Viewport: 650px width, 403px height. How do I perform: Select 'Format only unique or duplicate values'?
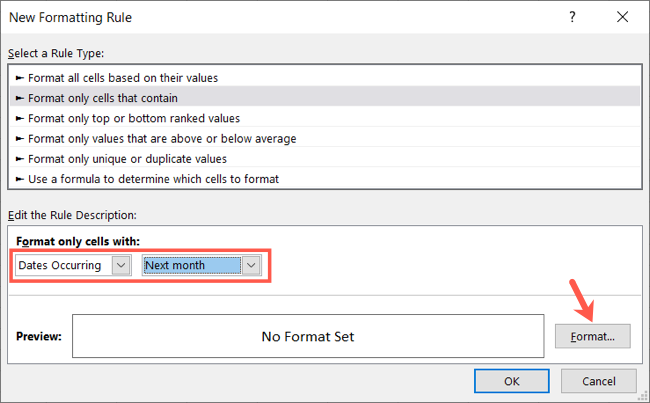click(x=127, y=158)
